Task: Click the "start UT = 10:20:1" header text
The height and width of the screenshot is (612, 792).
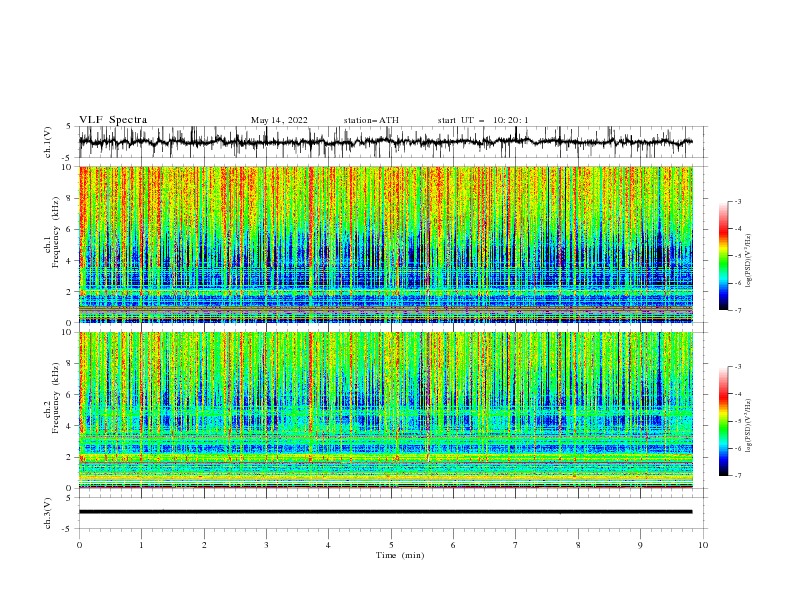Action: click(x=482, y=120)
